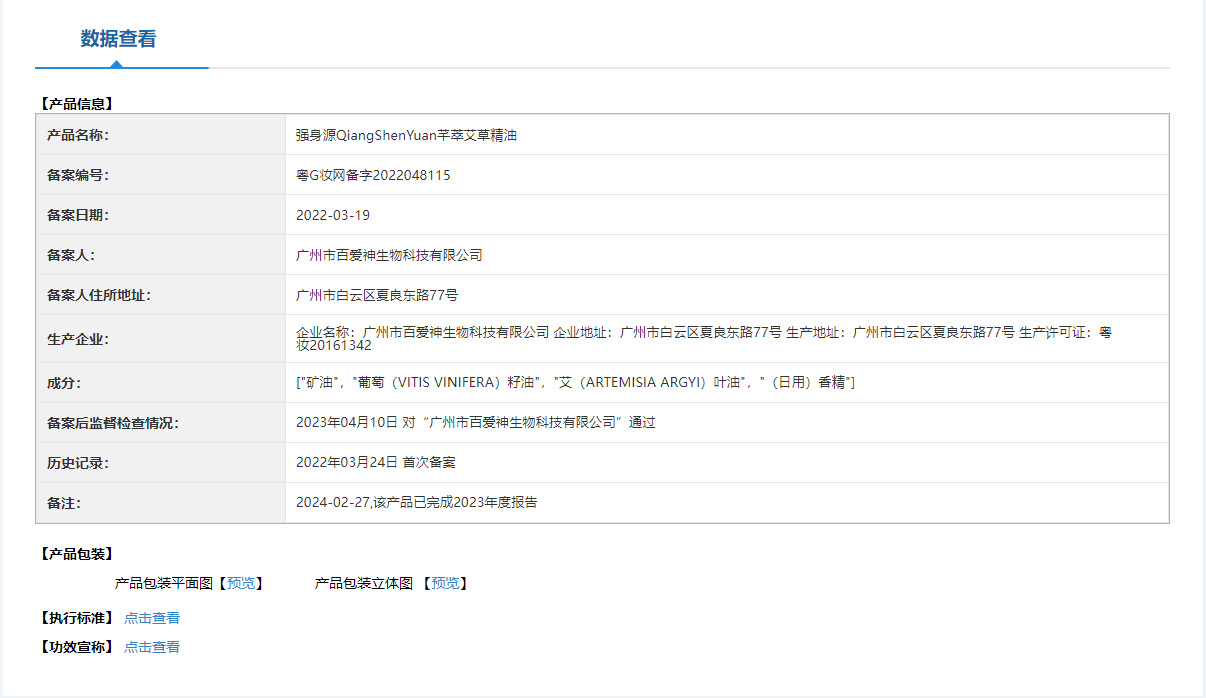Click the 备案后监督检查情况 row label

click(x=113, y=423)
